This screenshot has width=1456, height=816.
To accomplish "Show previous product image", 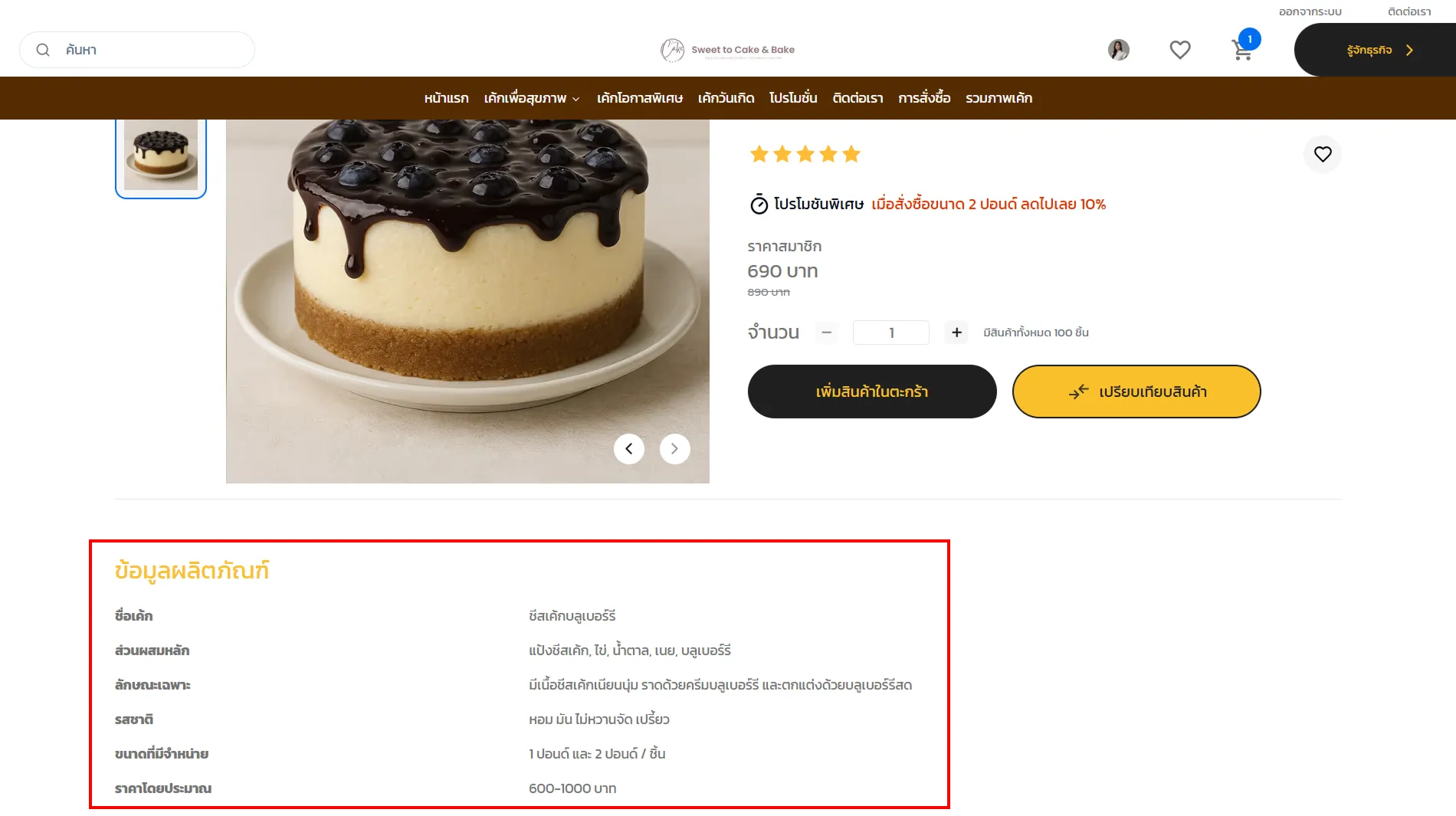I will coord(628,449).
